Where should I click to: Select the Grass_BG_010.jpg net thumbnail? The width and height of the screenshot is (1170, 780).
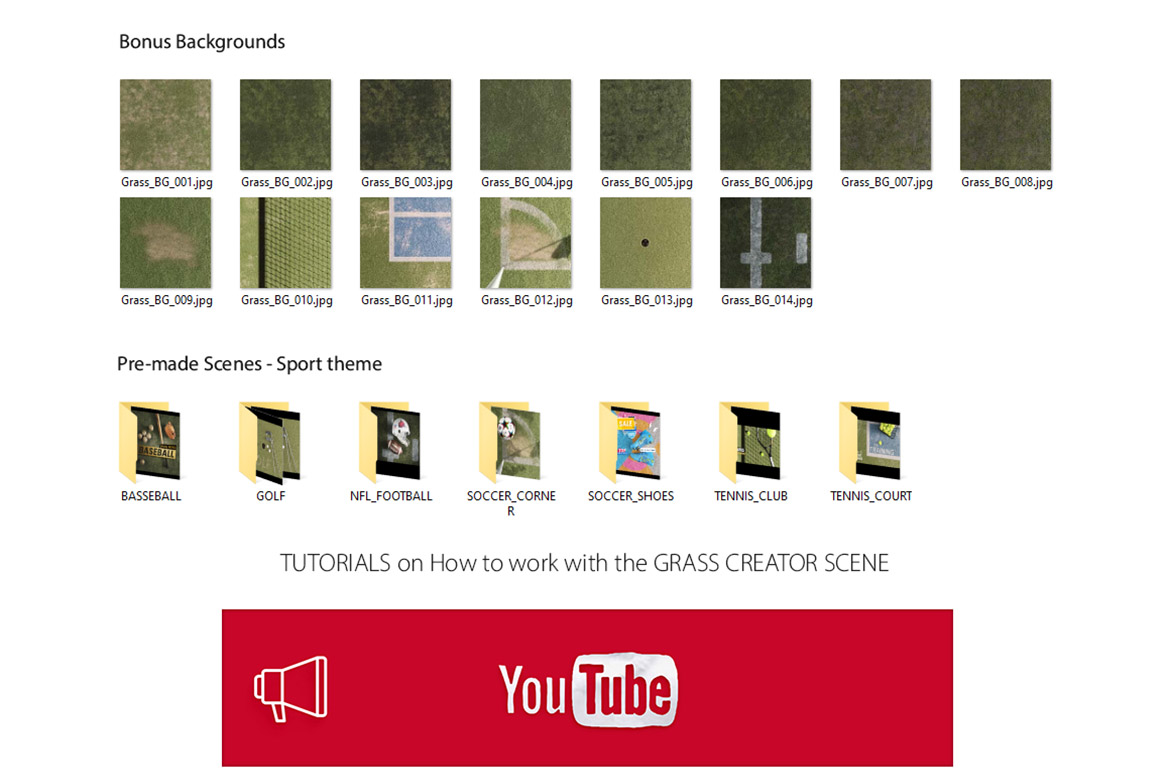(286, 243)
